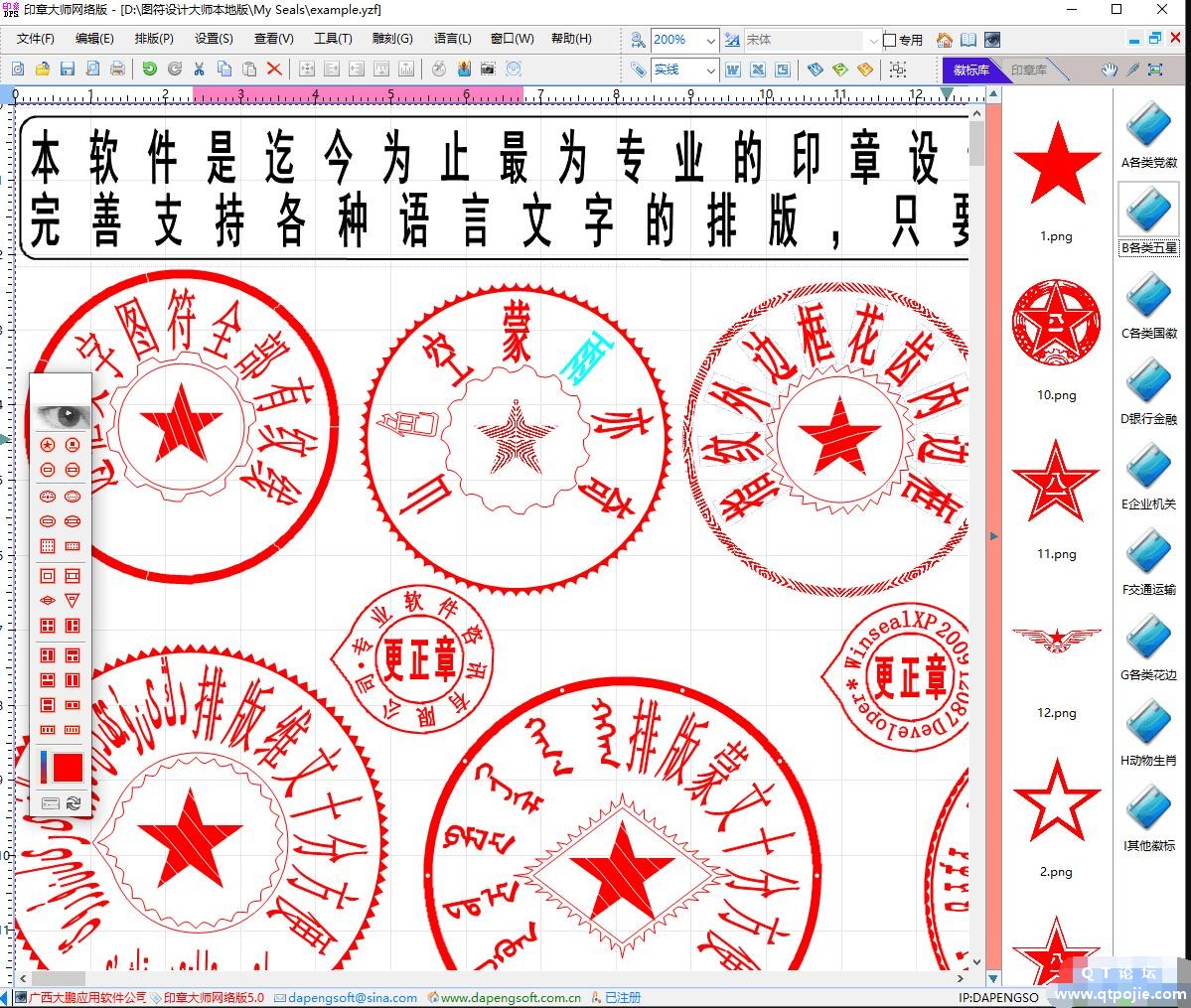Click the green S tag icon
1191x1008 pixels.
(x=840, y=70)
